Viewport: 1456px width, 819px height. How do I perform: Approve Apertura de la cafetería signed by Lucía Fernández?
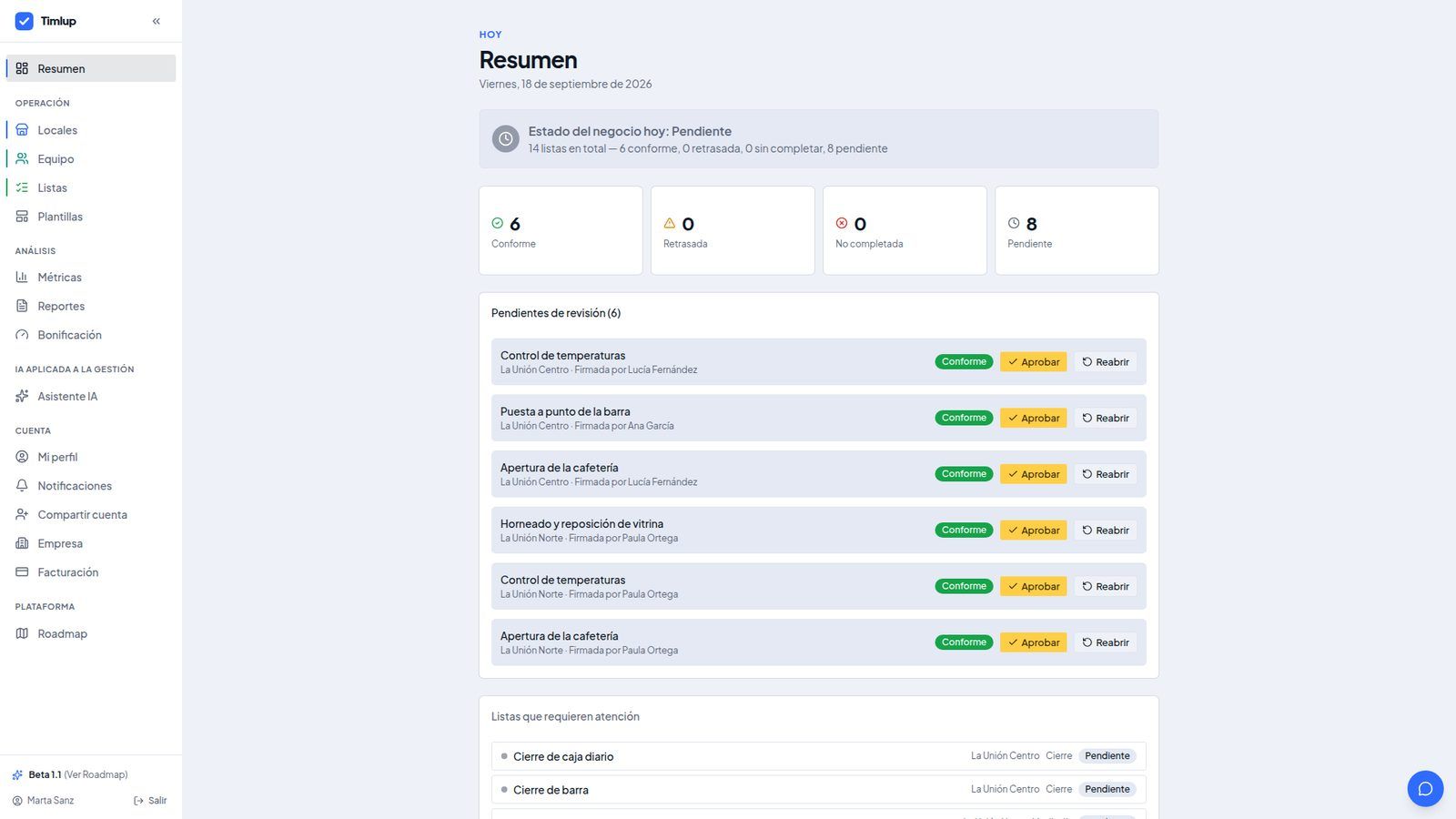1033,474
